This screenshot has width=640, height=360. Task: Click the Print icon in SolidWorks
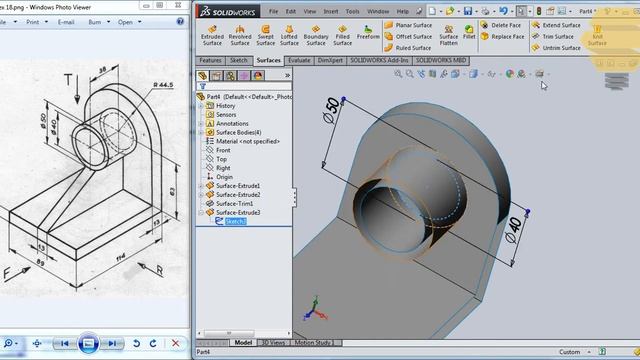[485, 11]
